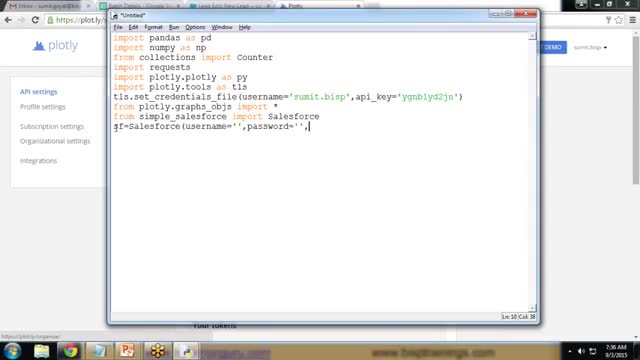Viewport: 640px width, 360px height.
Task: Open Profile settings in Plotly sidebar
Action: [42, 107]
